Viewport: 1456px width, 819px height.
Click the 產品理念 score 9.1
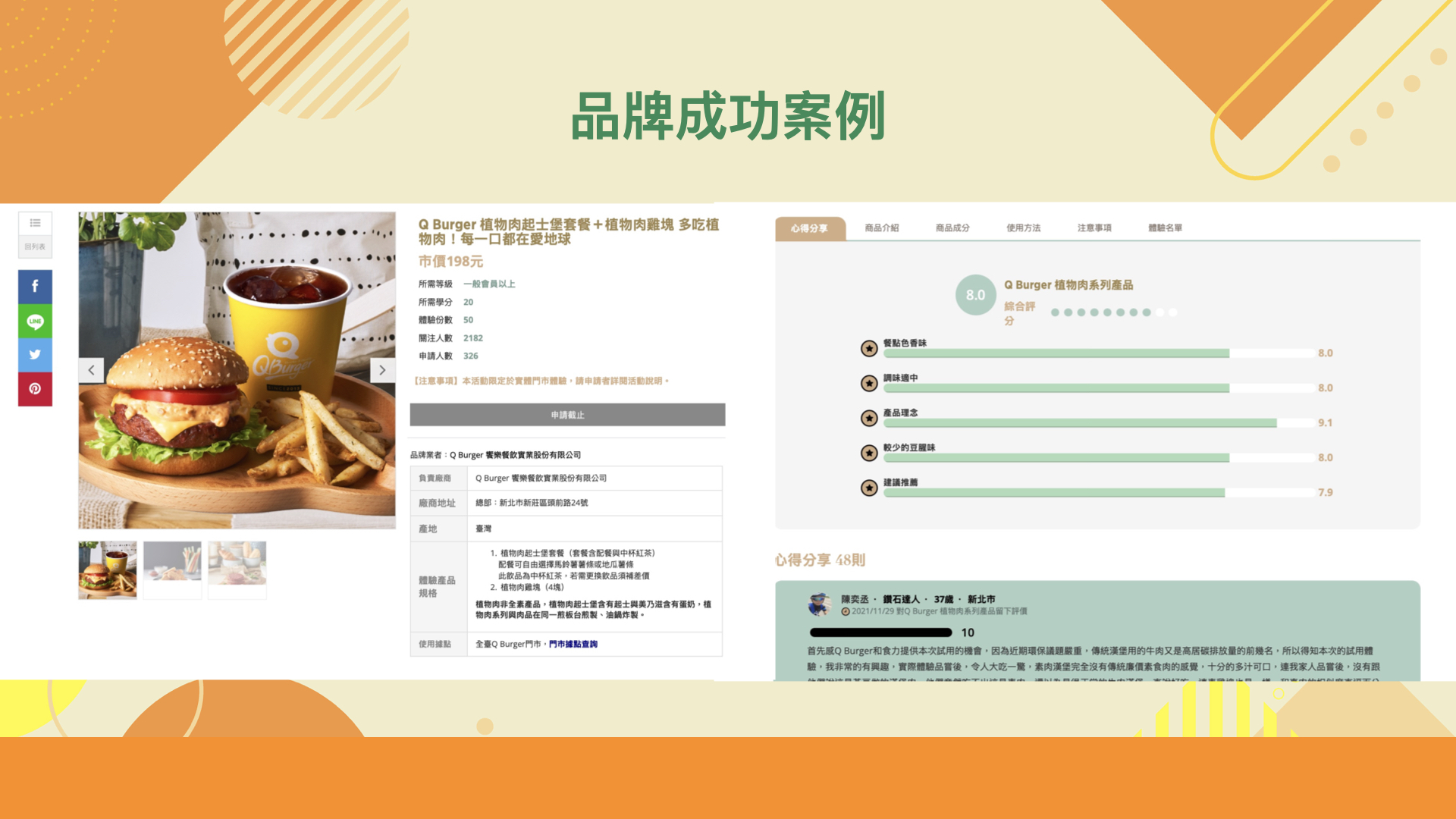tap(1325, 422)
